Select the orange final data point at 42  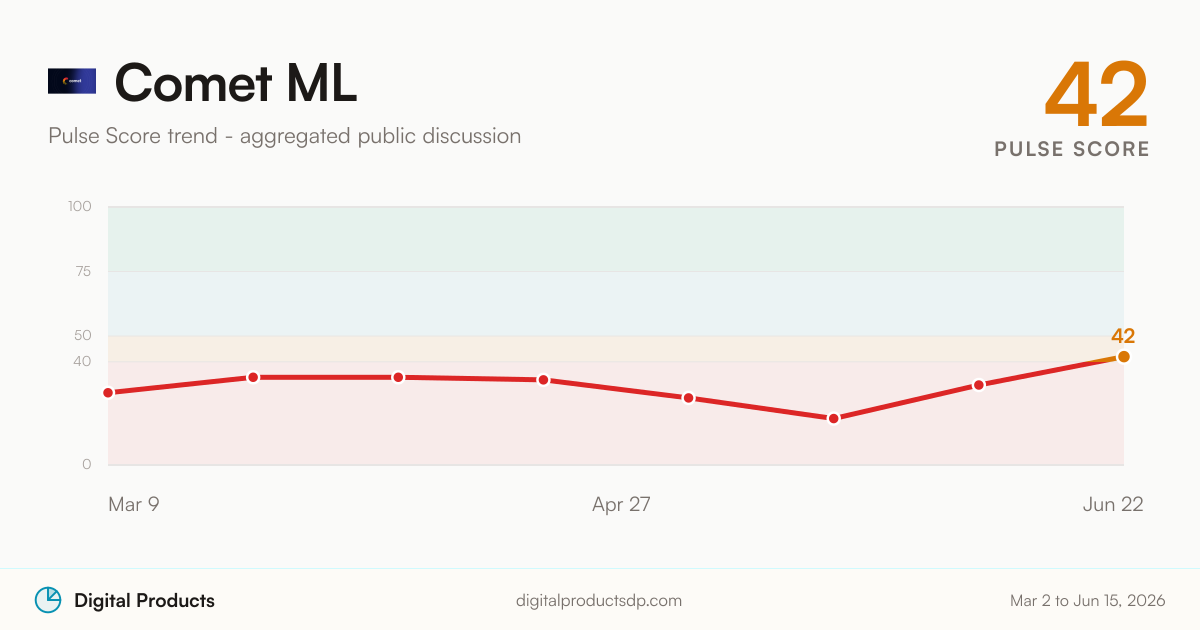pyautogui.click(x=1124, y=356)
